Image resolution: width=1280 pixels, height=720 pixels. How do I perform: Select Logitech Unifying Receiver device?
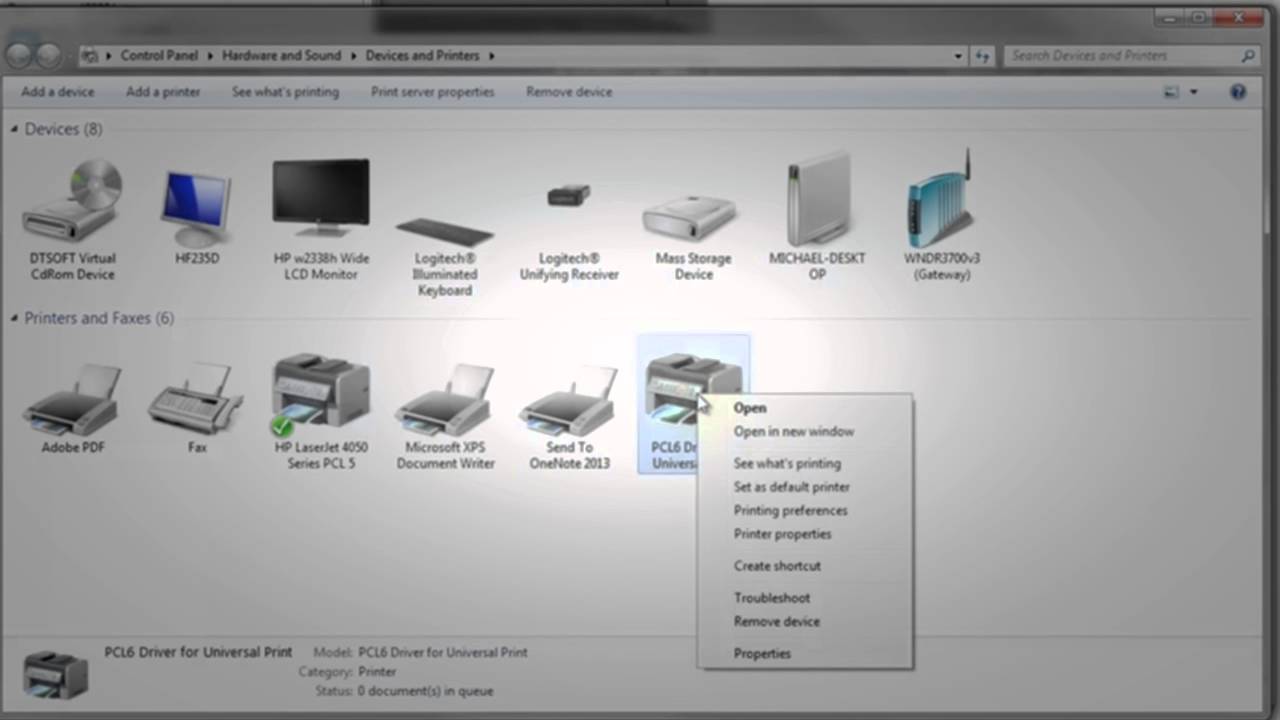tap(569, 232)
